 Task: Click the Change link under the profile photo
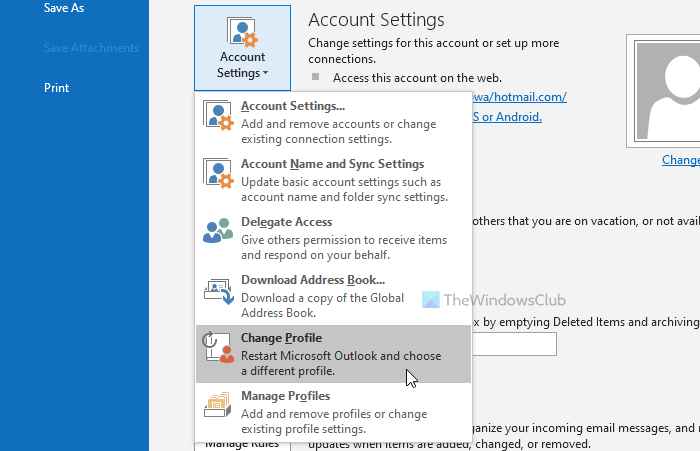point(681,160)
